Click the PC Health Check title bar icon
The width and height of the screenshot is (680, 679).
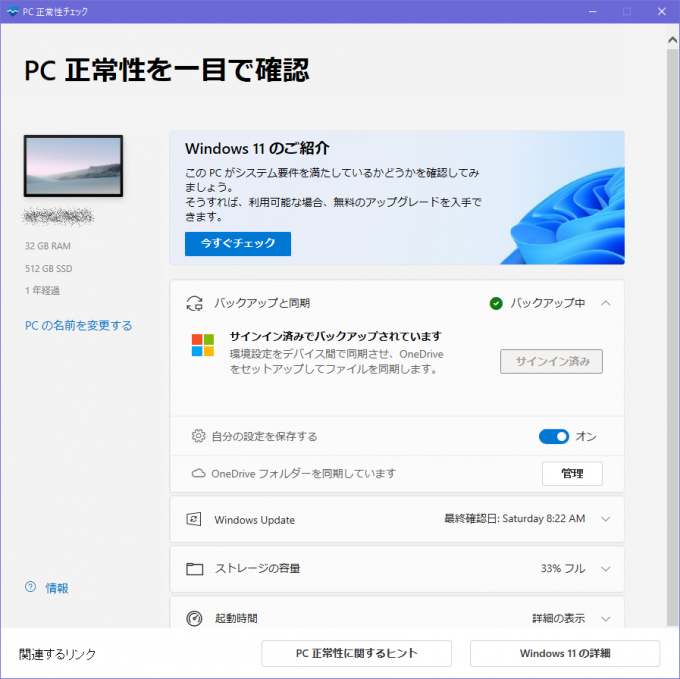[x=13, y=12]
